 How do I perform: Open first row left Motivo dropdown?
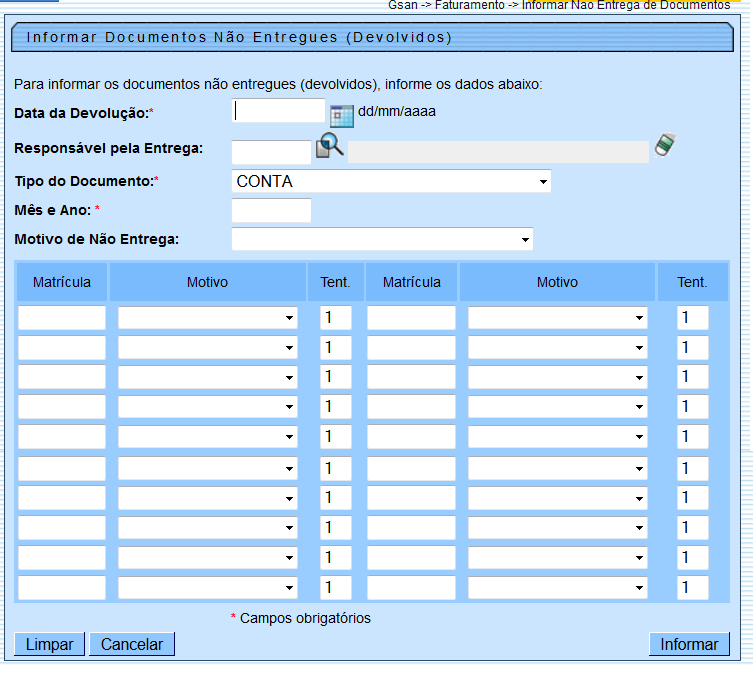tap(208, 318)
